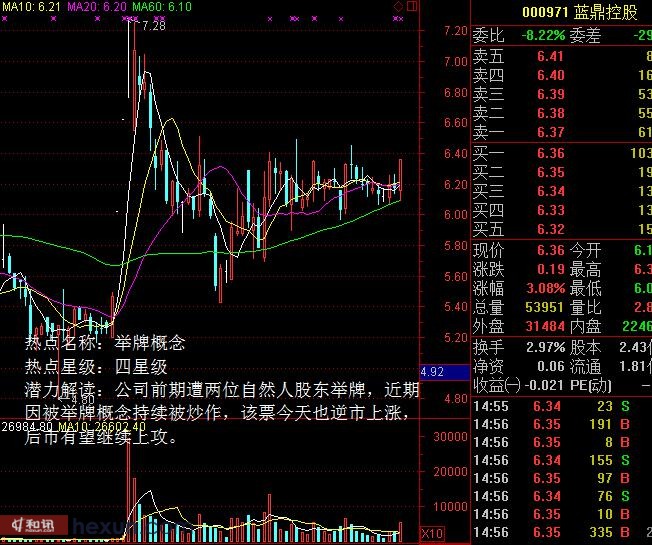Click the 7.00 level on price axis
The image size is (652, 545).
(455, 62)
